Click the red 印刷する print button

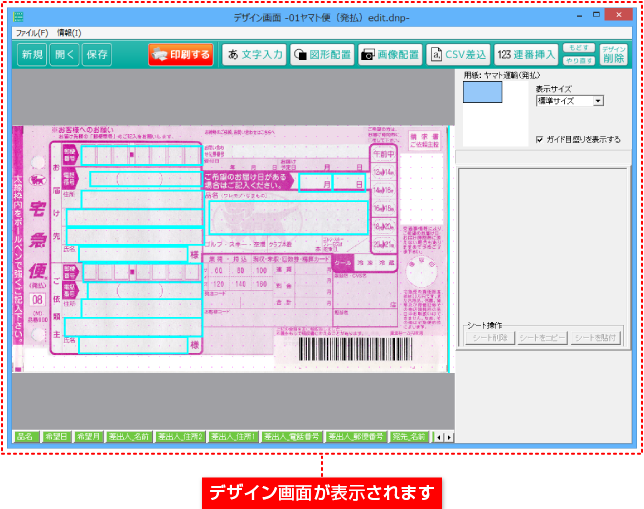pos(181,55)
